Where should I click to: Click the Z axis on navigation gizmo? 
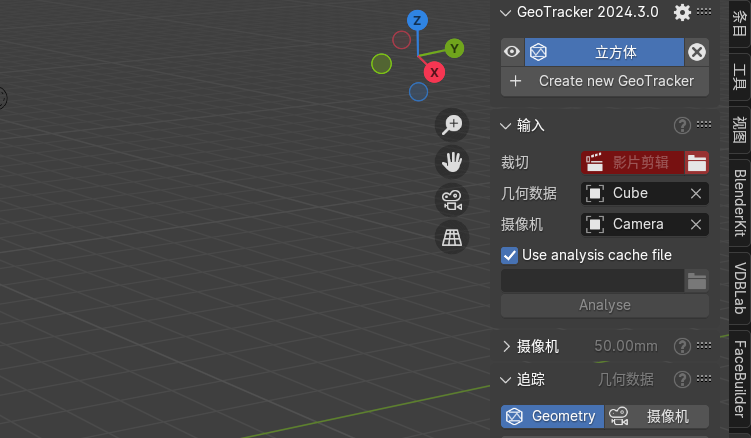coord(417,21)
